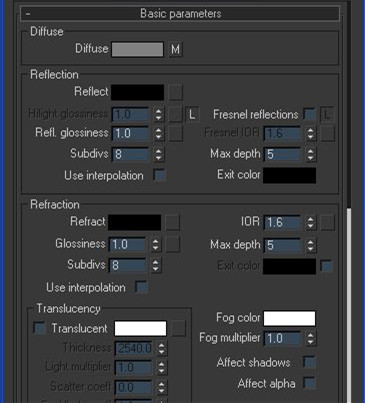Image resolution: width=365 pixels, height=403 pixels.
Task: Open the Reflection Exit color swatch
Action: tap(289, 176)
